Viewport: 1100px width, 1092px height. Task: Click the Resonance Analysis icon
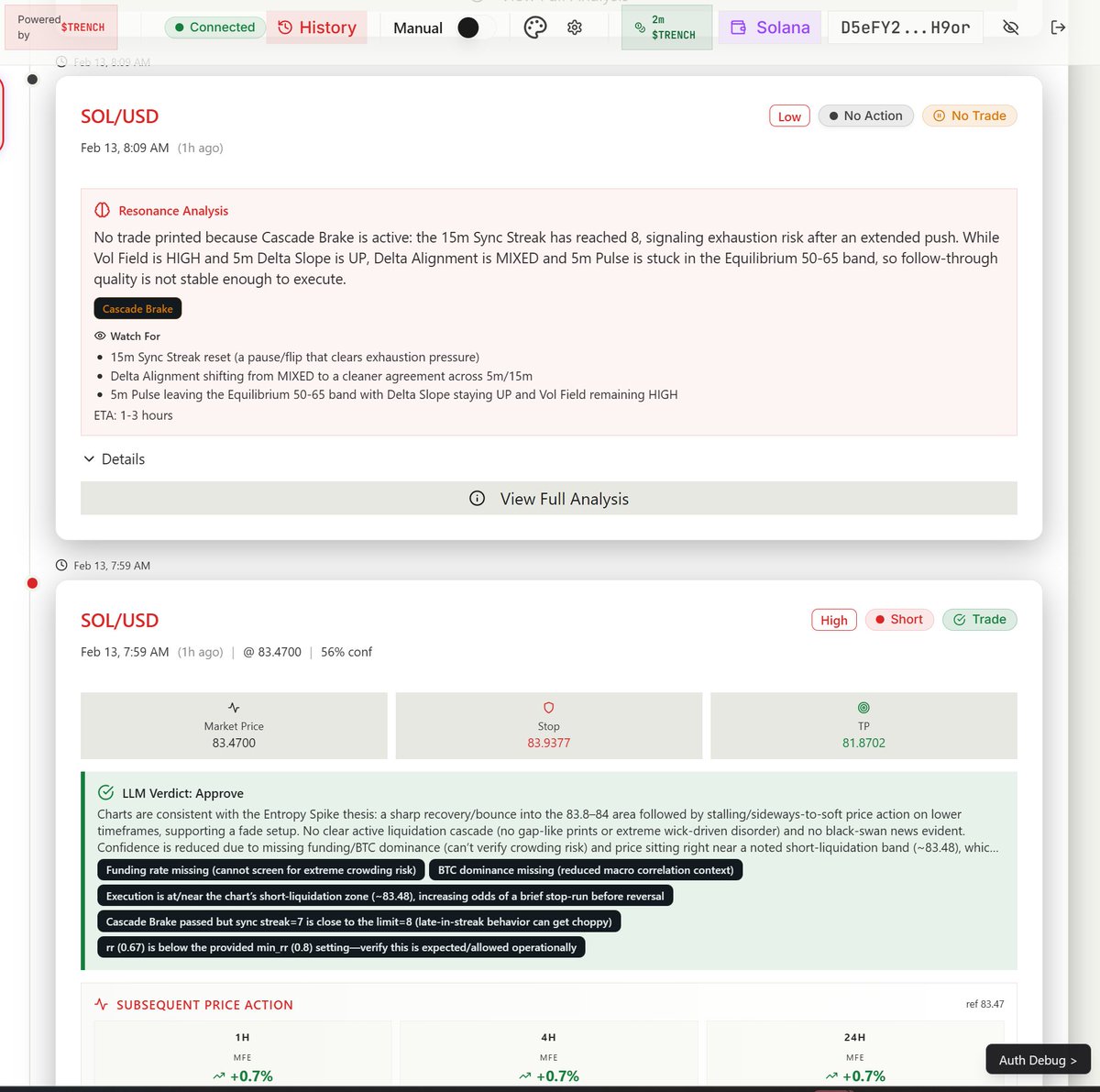tap(103, 210)
